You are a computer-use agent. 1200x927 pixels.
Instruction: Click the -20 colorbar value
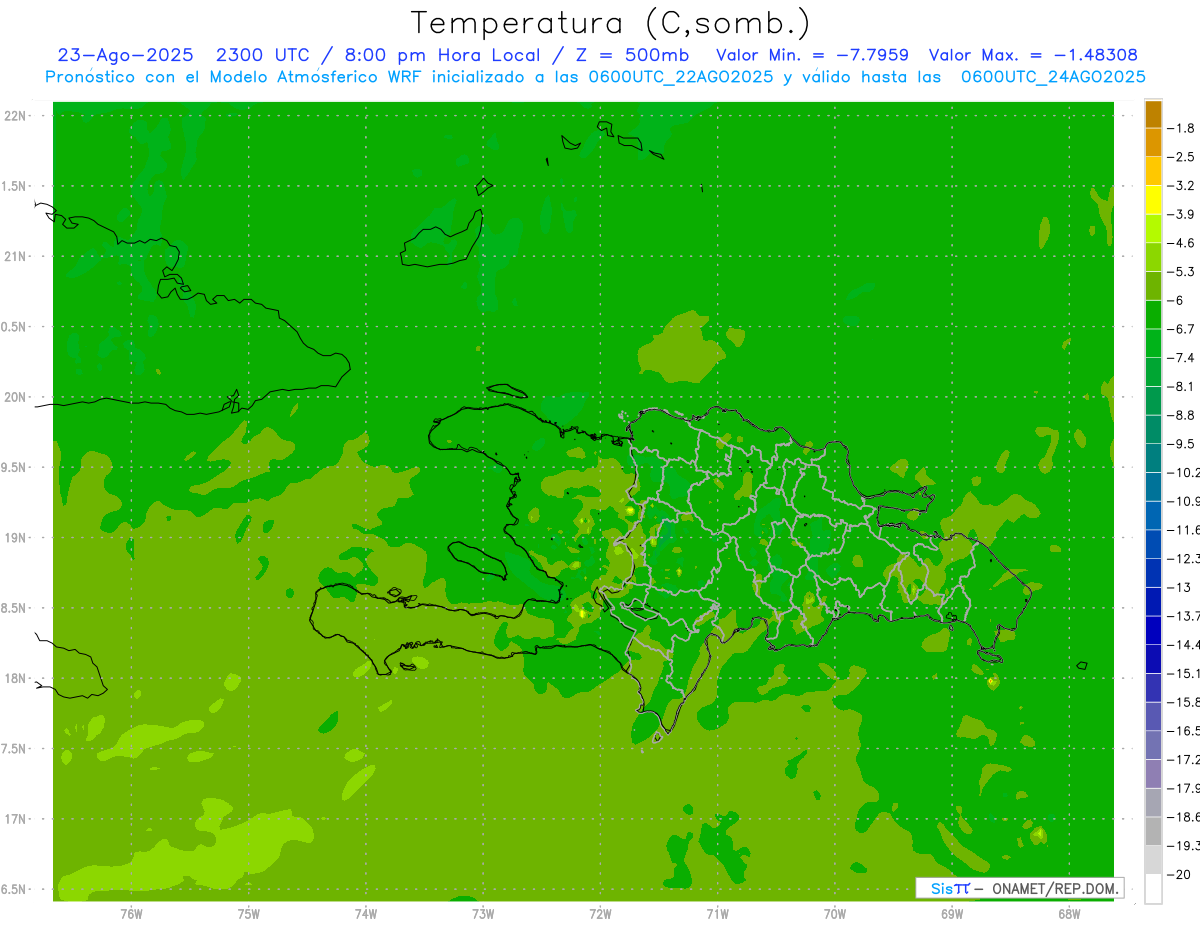pyautogui.click(x=1180, y=875)
